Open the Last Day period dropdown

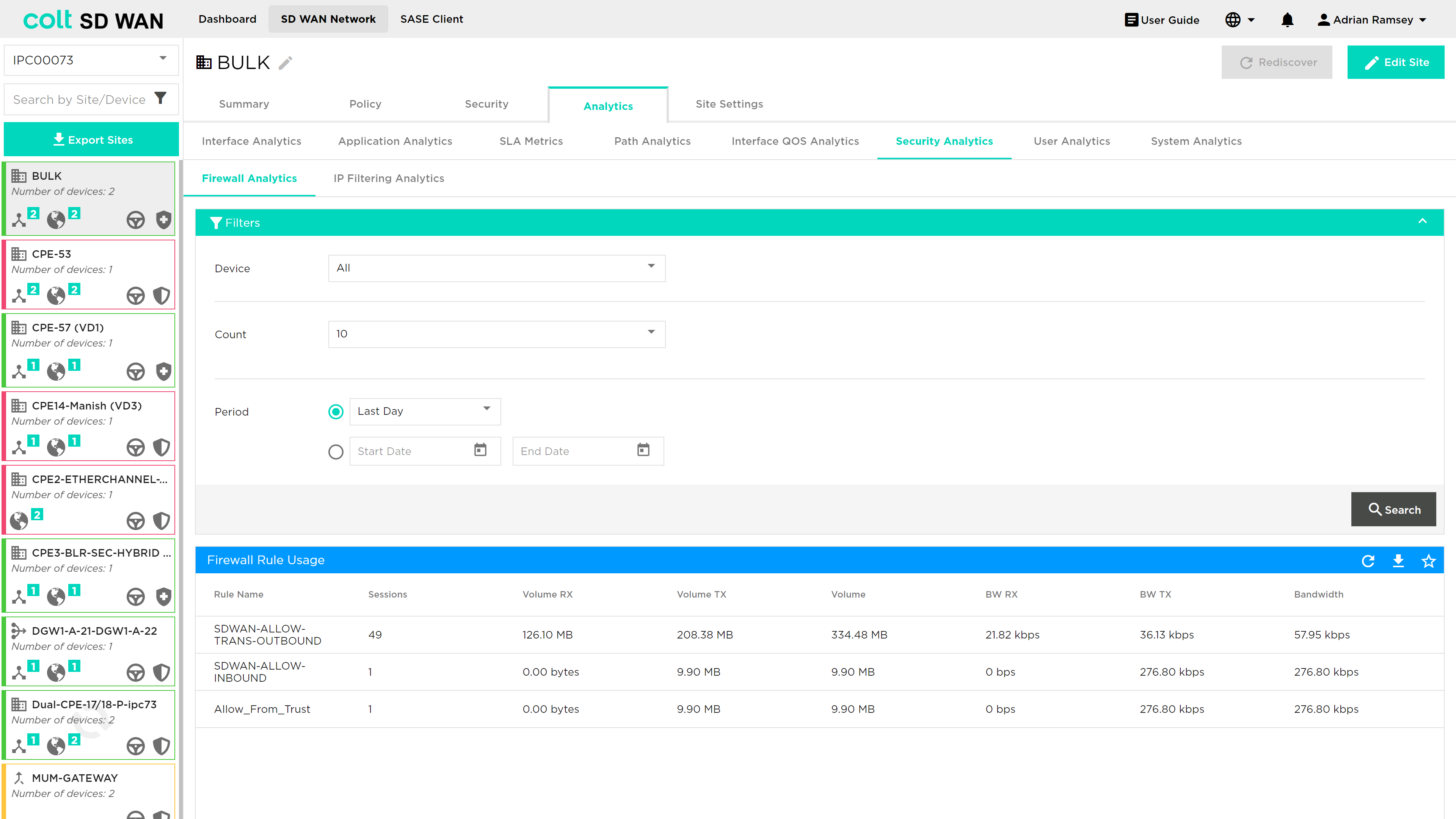tap(425, 411)
